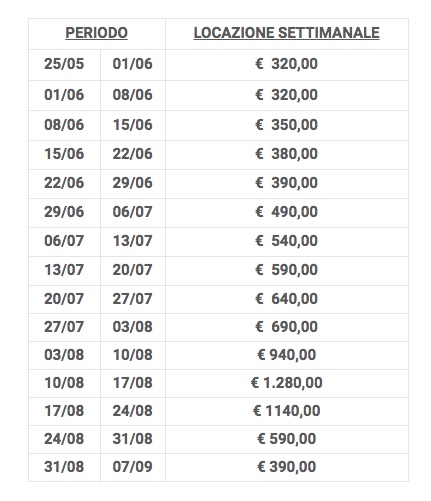Click the € 690,00 price cell
The image size is (431, 501).
point(286,326)
